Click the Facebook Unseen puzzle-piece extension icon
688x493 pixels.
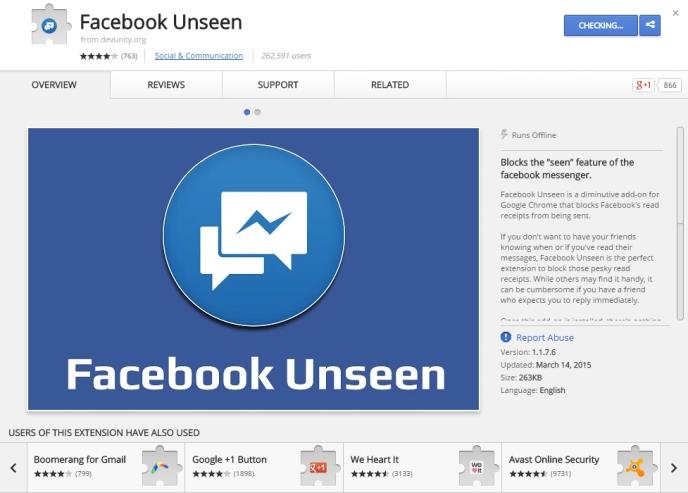(x=50, y=25)
